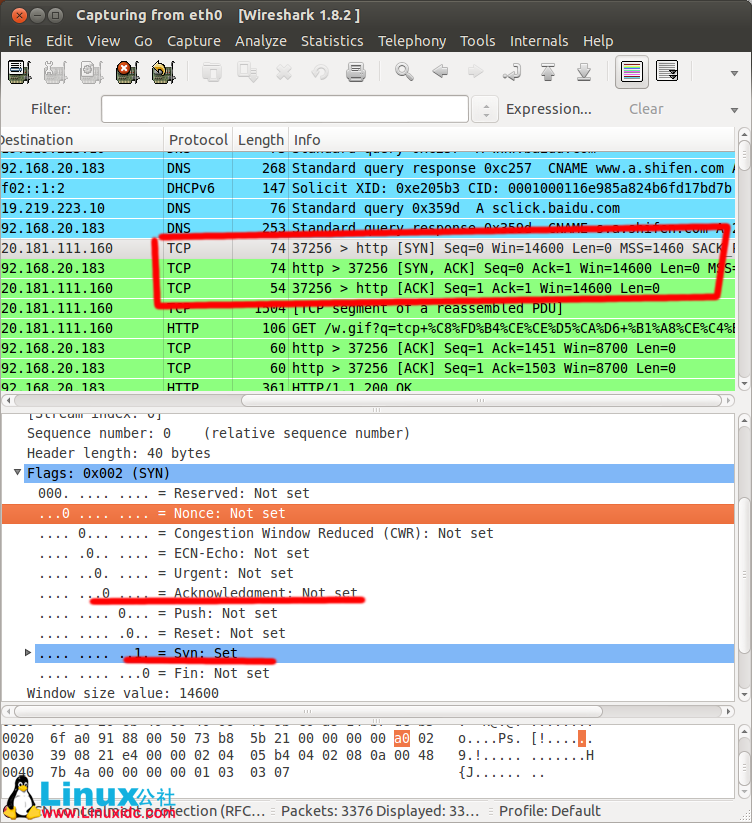This screenshot has width=752, height=823.
Task: Go back in packet history
Action: [440, 72]
